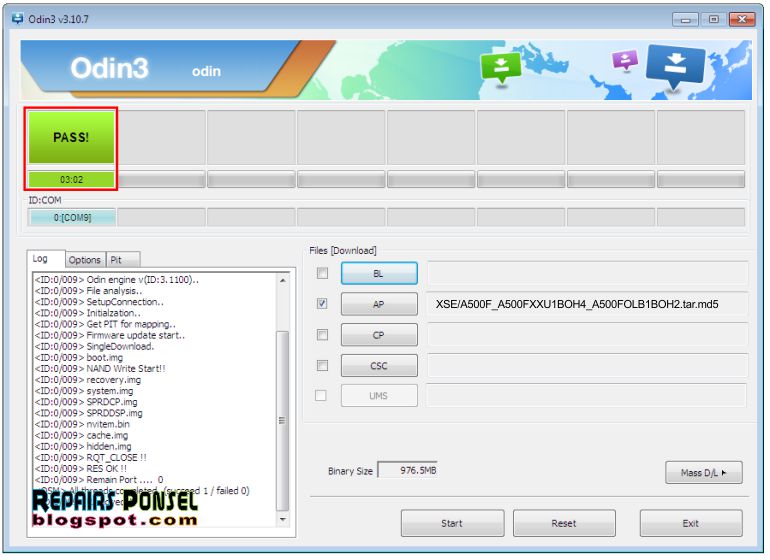Image resolution: width=770 pixels, height=560 pixels.
Task: Click the 'SPRDCP.img' log line
Action: (x=86, y=402)
